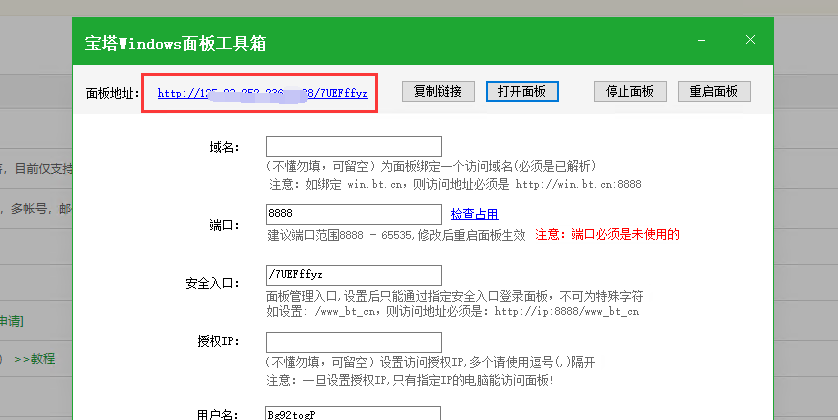Click the 安全入口 label
The width and height of the screenshot is (838, 420).
(x=212, y=283)
